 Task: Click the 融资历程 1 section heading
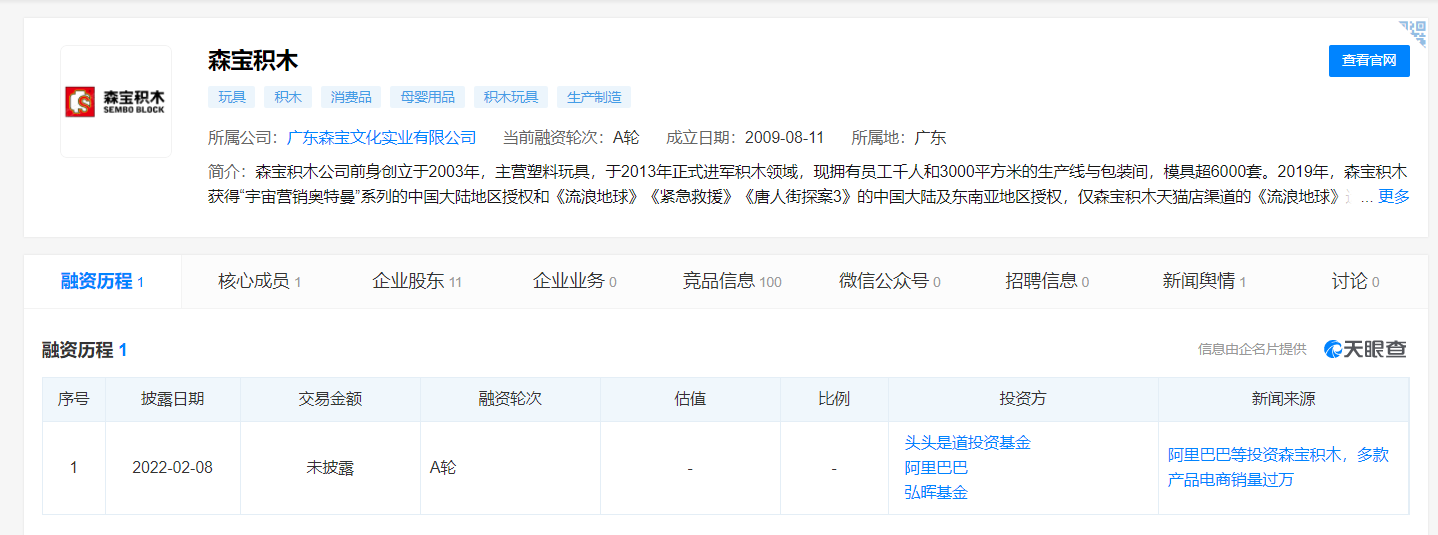[84, 350]
